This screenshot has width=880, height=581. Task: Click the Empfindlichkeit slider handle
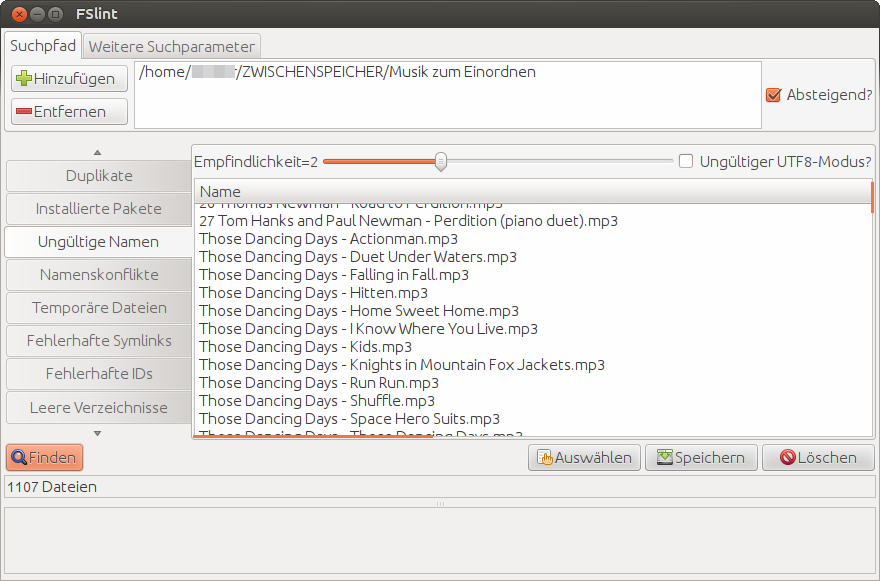[x=440, y=161]
